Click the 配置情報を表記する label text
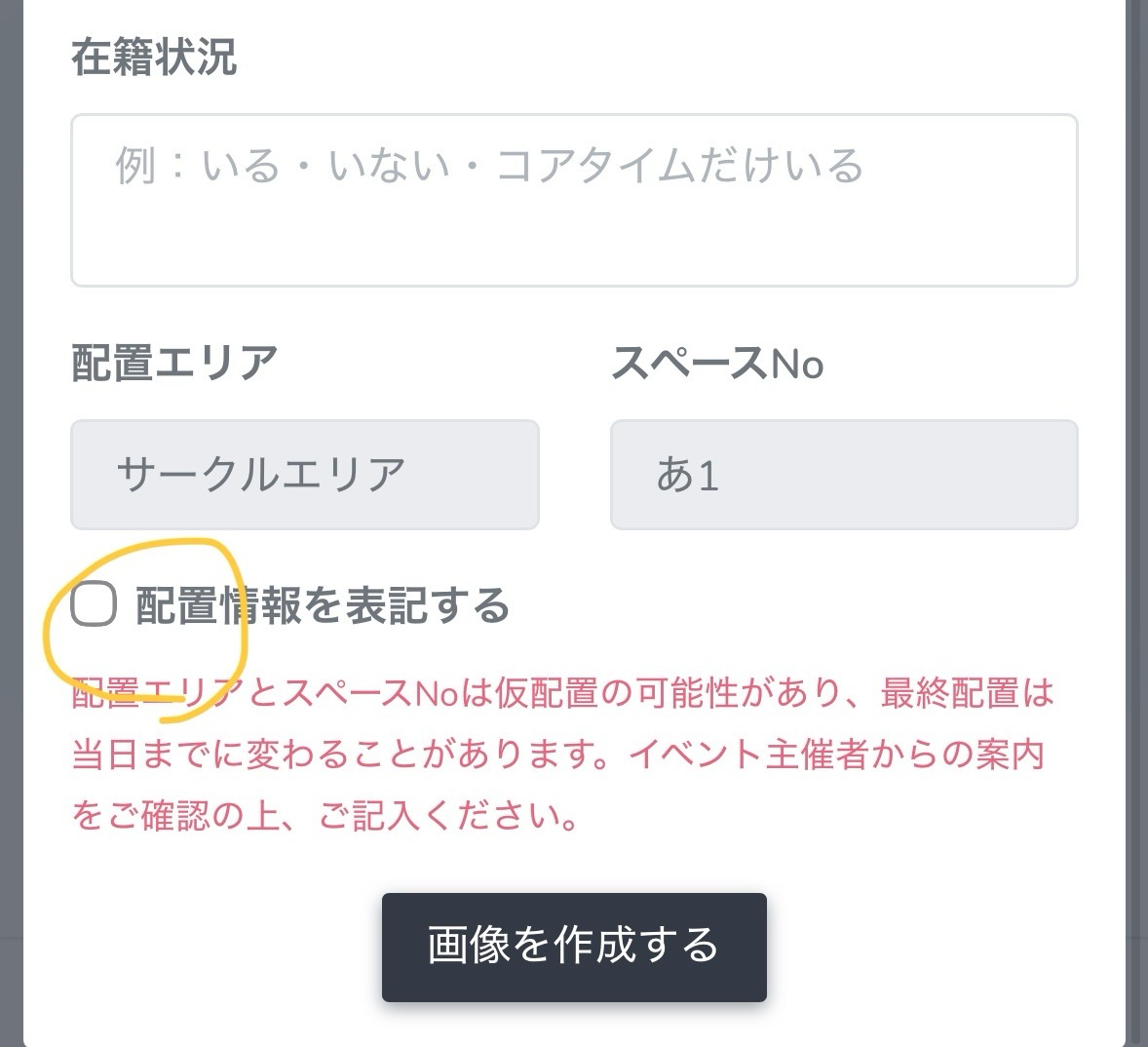1148x1047 pixels. point(323,605)
